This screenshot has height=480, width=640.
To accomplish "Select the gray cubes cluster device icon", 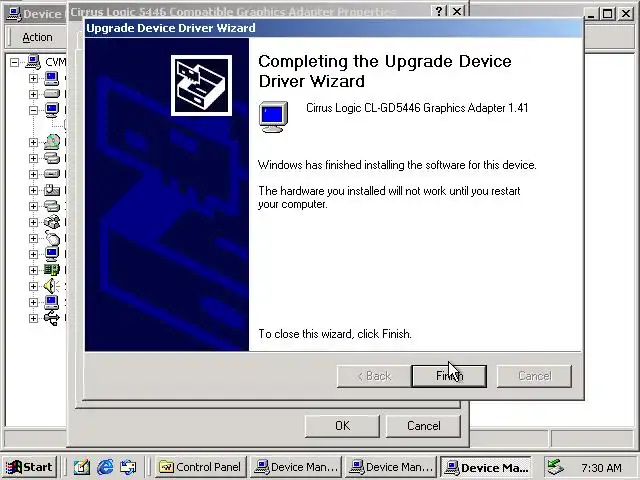I will pos(52,222).
